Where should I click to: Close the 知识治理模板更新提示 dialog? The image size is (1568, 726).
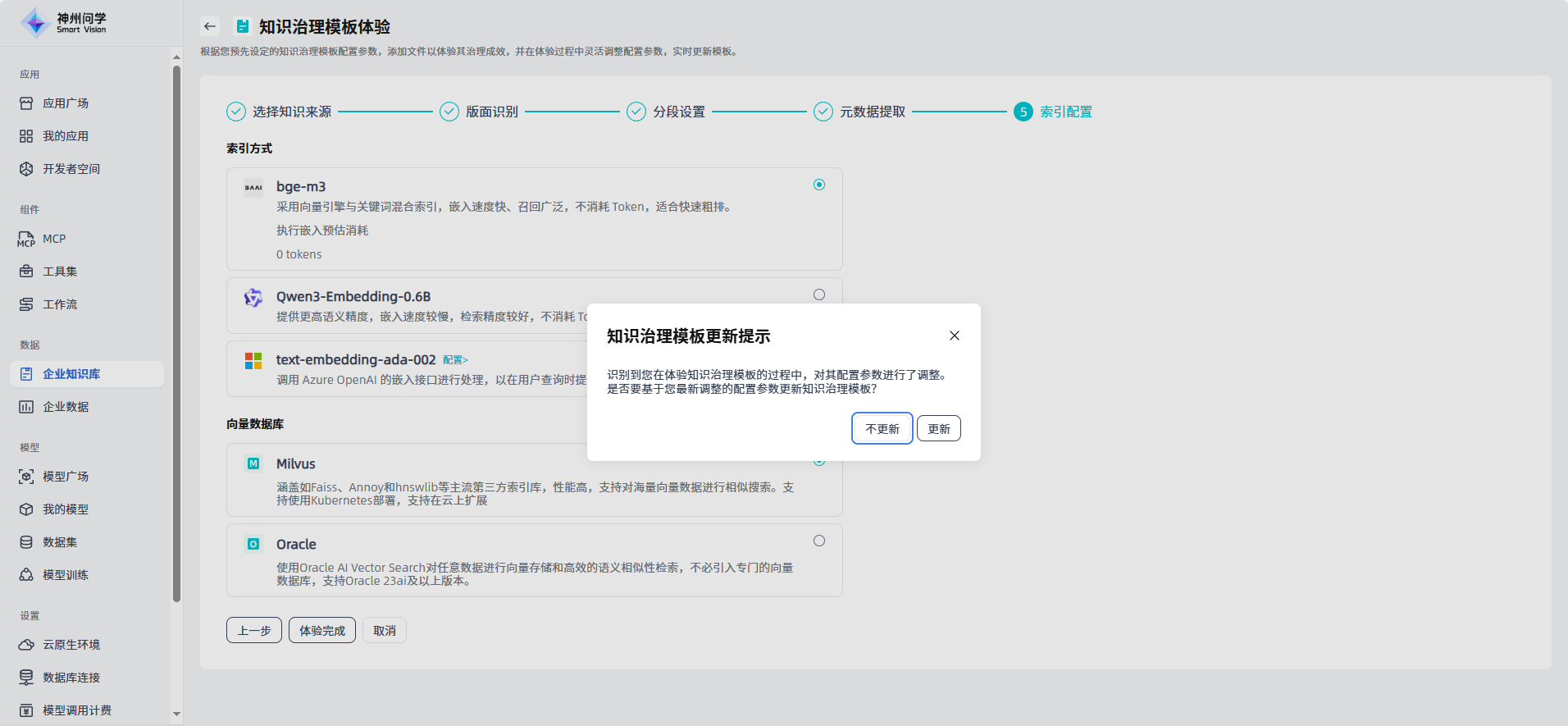click(x=954, y=336)
